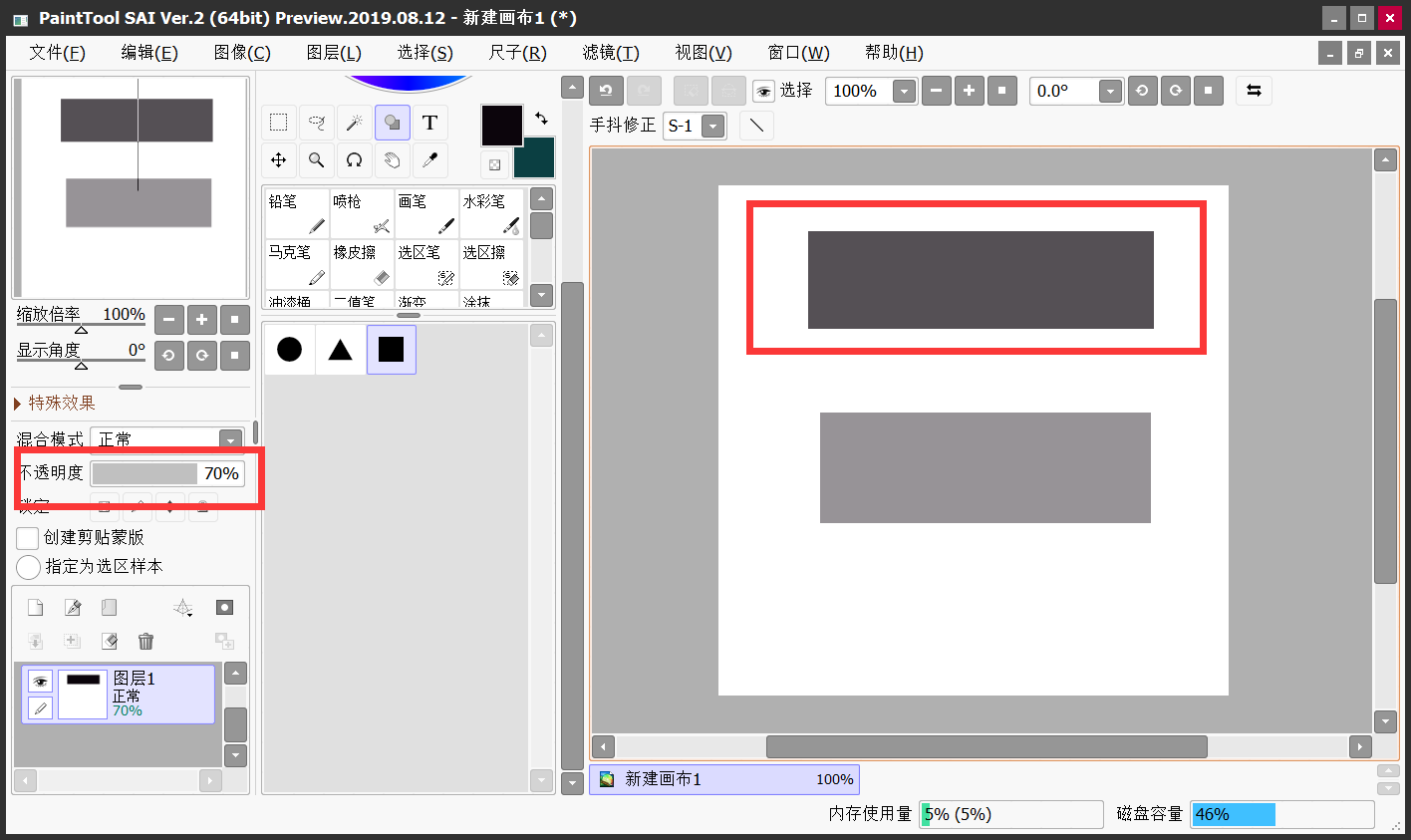1411x840 pixels.
Task: Create a new normal layer
Action: click(35, 608)
